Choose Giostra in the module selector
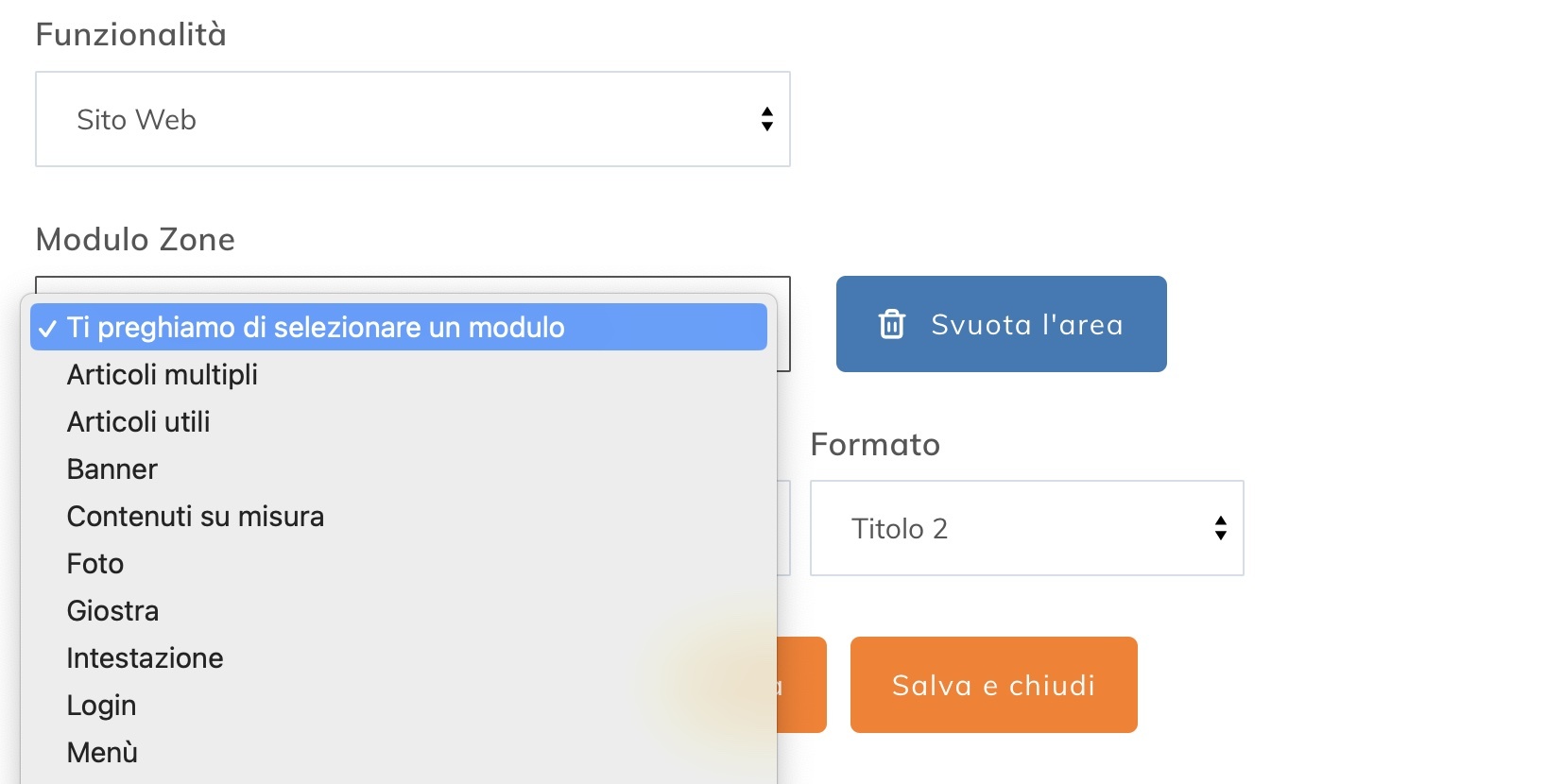This screenshot has height=784, width=1546. point(112,611)
